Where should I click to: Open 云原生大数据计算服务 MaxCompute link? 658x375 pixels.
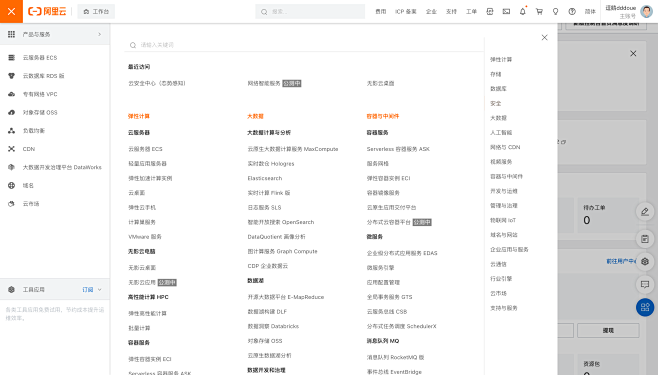[293, 149]
